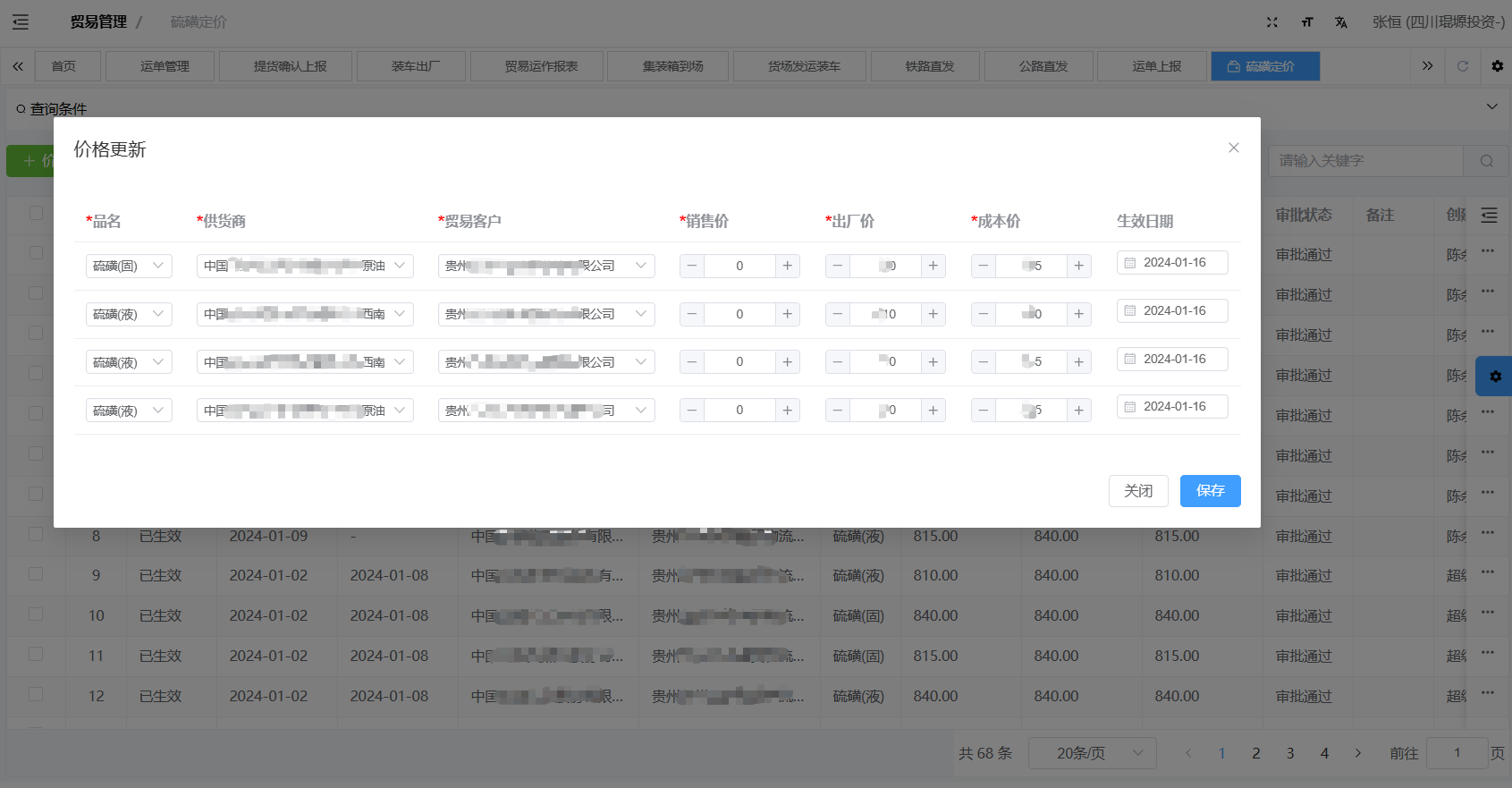Screen dimensions: 1512x788
Task: Refresh the current tab page icon
Action: click(1463, 66)
